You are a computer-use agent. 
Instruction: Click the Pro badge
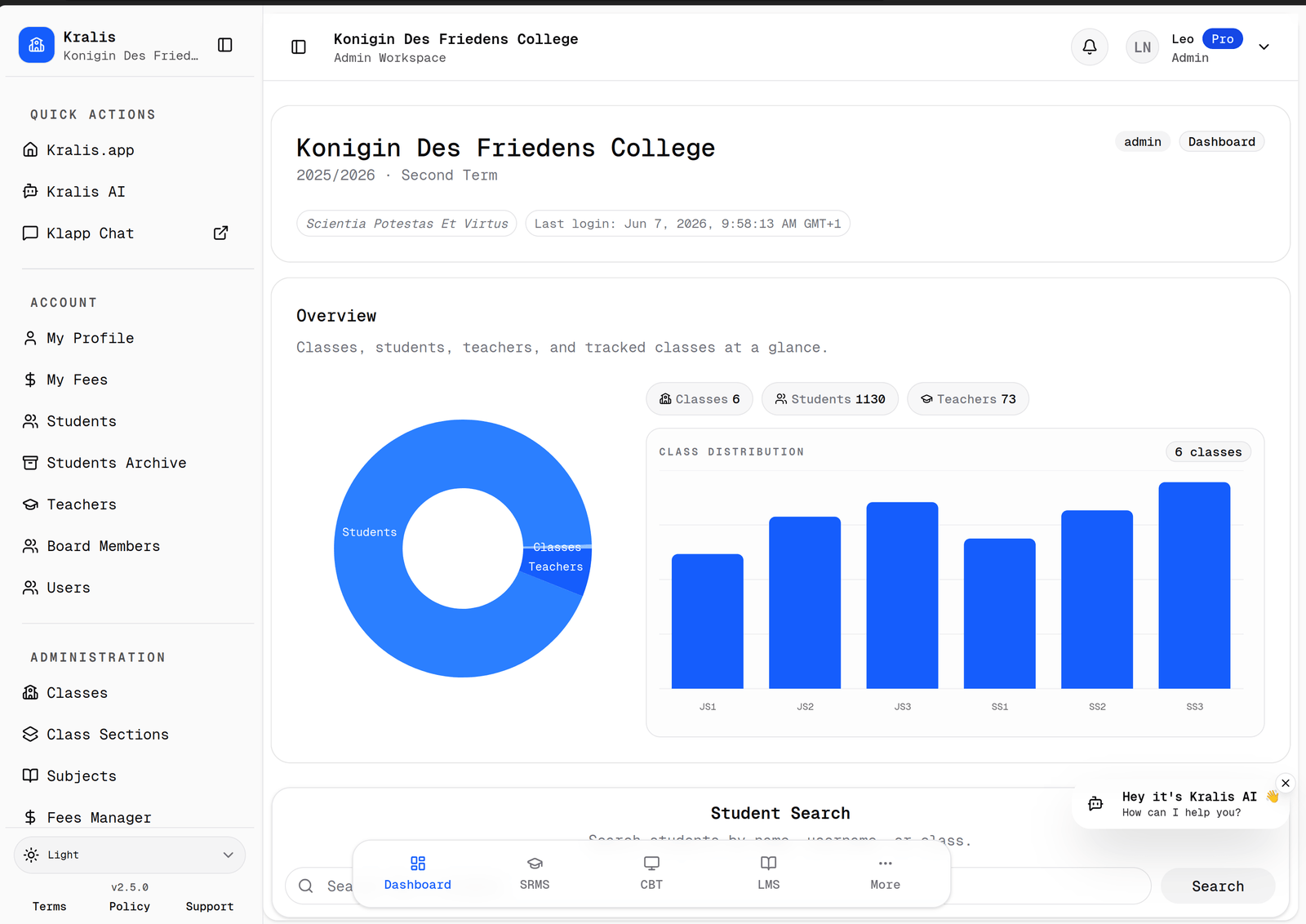tap(1222, 39)
